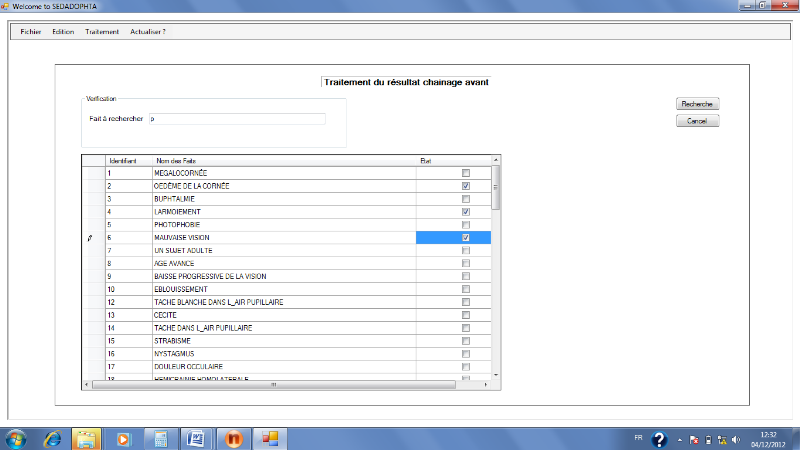This screenshot has width=800, height=450.
Task: Click the Cancel button
Action: click(x=697, y=121)
